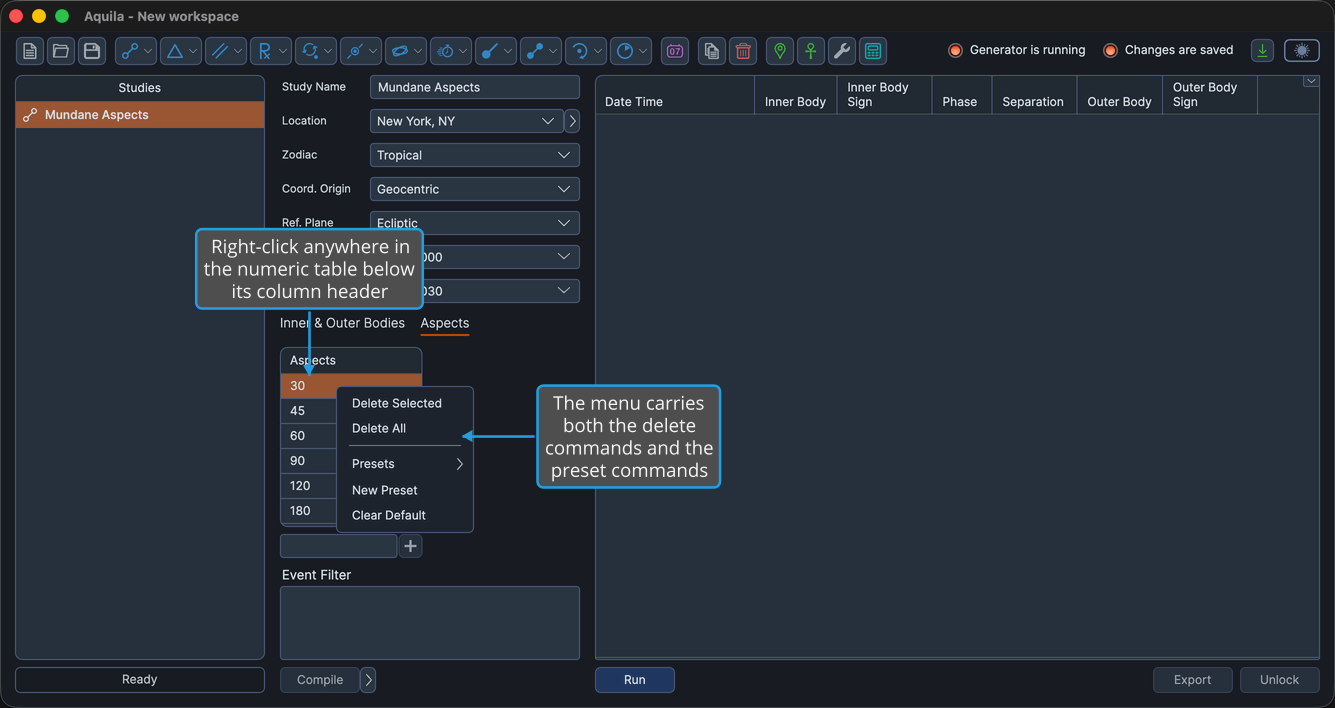Click the green location pin icon
1335x708 pixels.
[x=780, y=51]
